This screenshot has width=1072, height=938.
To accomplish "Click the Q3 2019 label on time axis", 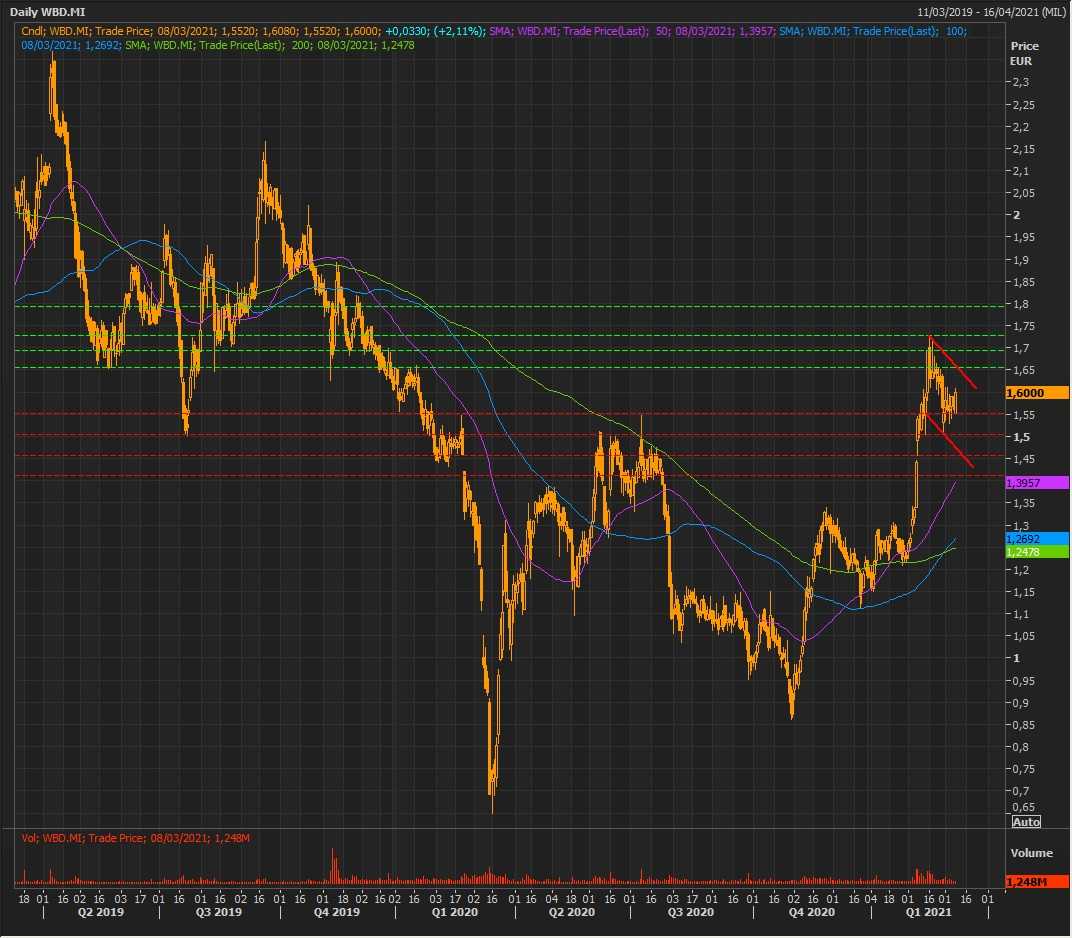I will click(x=218, y=912).
